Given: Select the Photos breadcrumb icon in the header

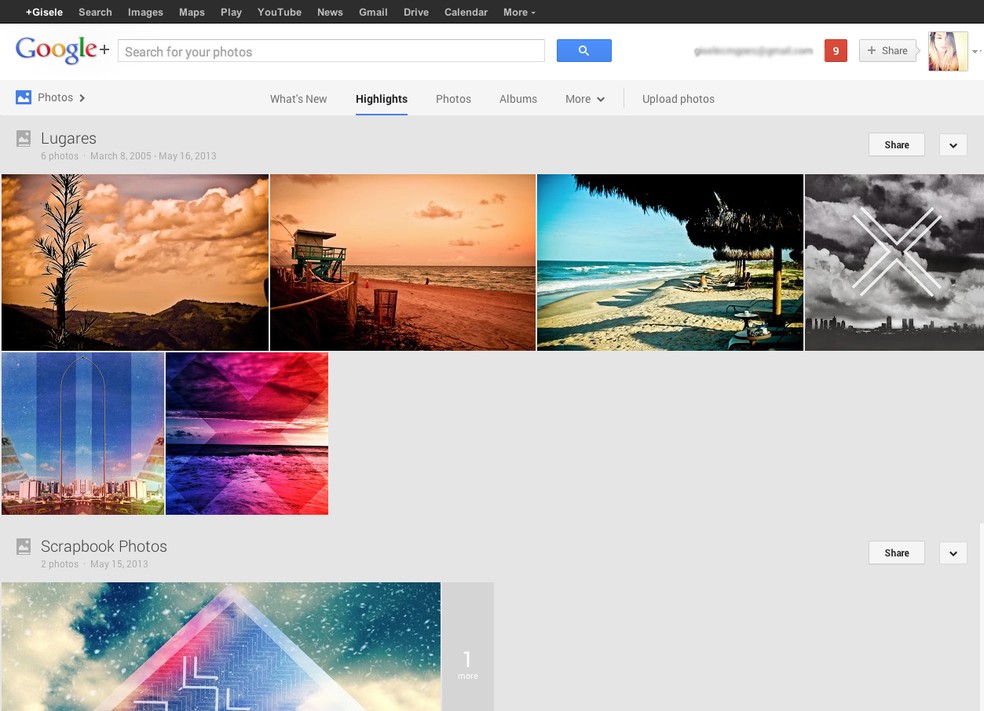Looking at the screenshot, I should 23,97.
